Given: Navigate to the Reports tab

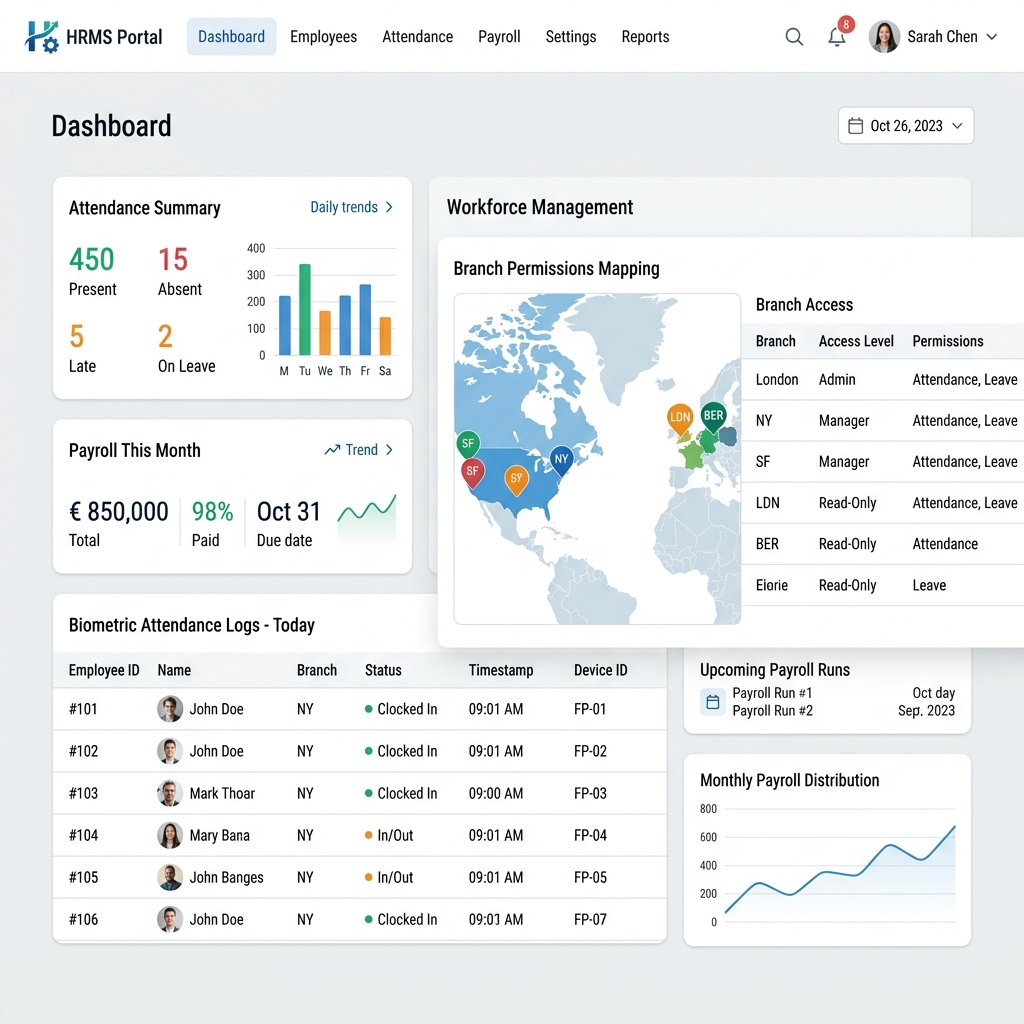Looking at the screenshot, I should click(645, 37).
